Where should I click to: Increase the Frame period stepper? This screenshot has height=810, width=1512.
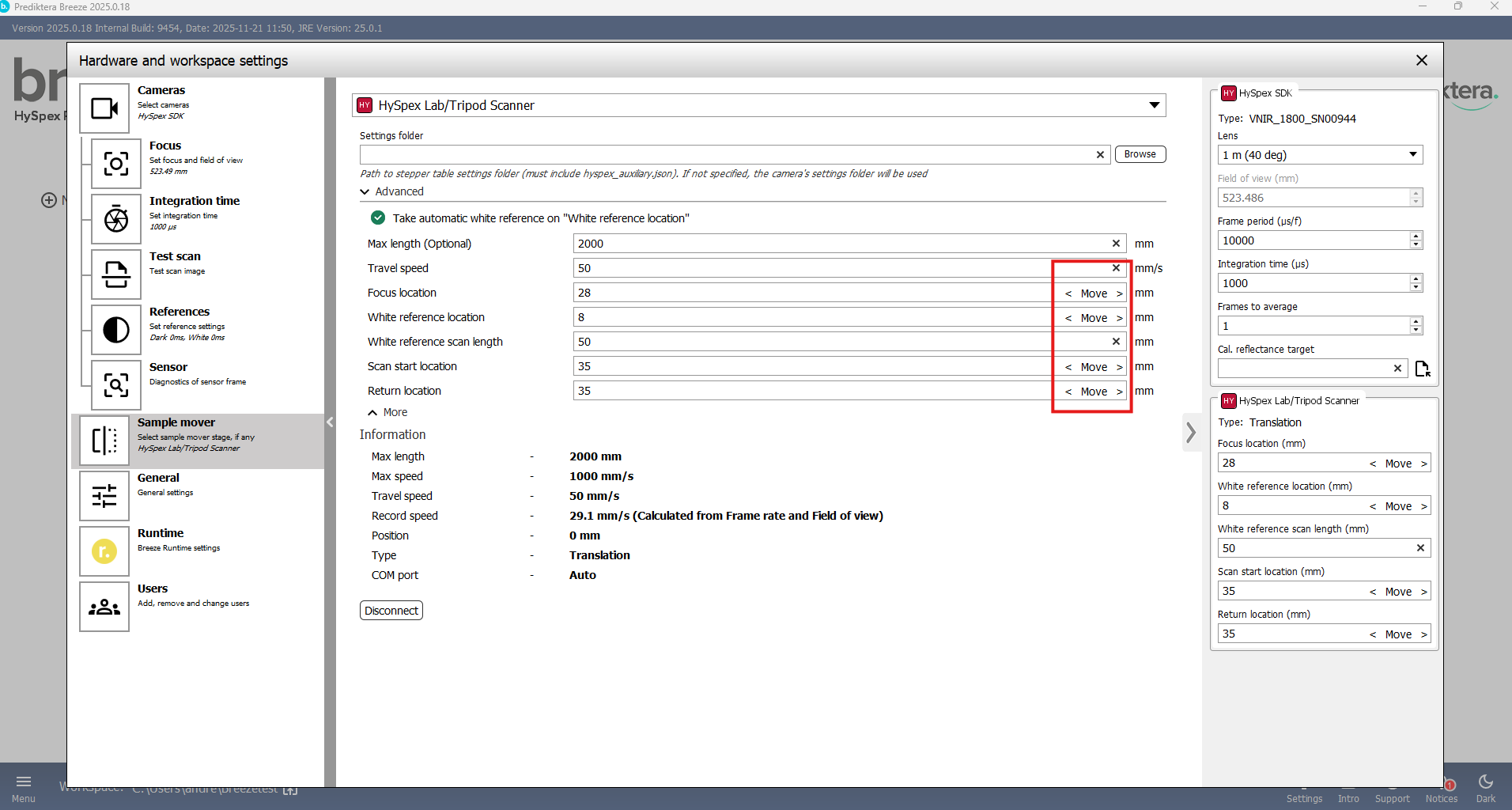point(1416,237)
